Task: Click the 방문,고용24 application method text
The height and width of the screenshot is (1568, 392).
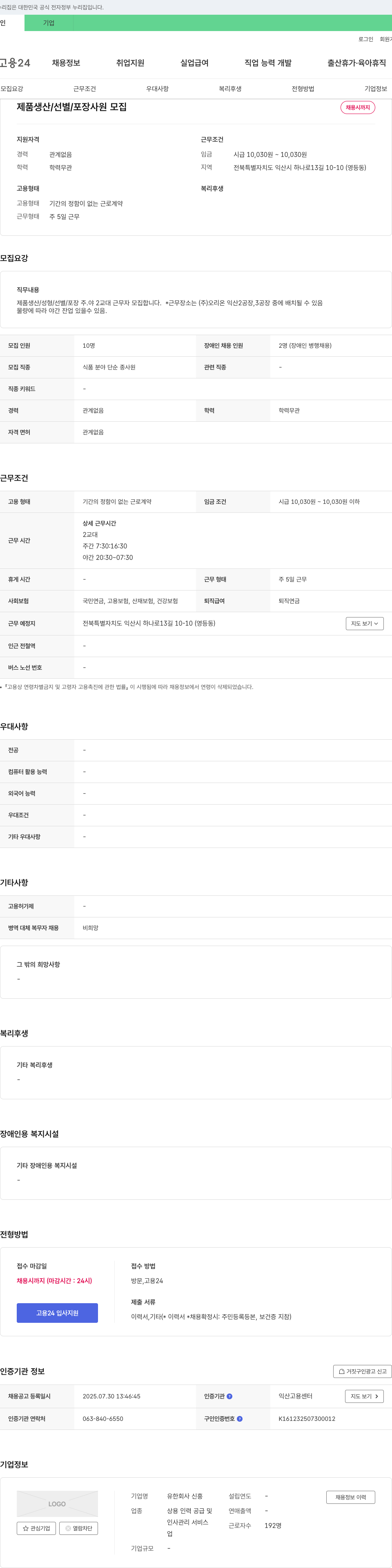Action: (147, 1281)
